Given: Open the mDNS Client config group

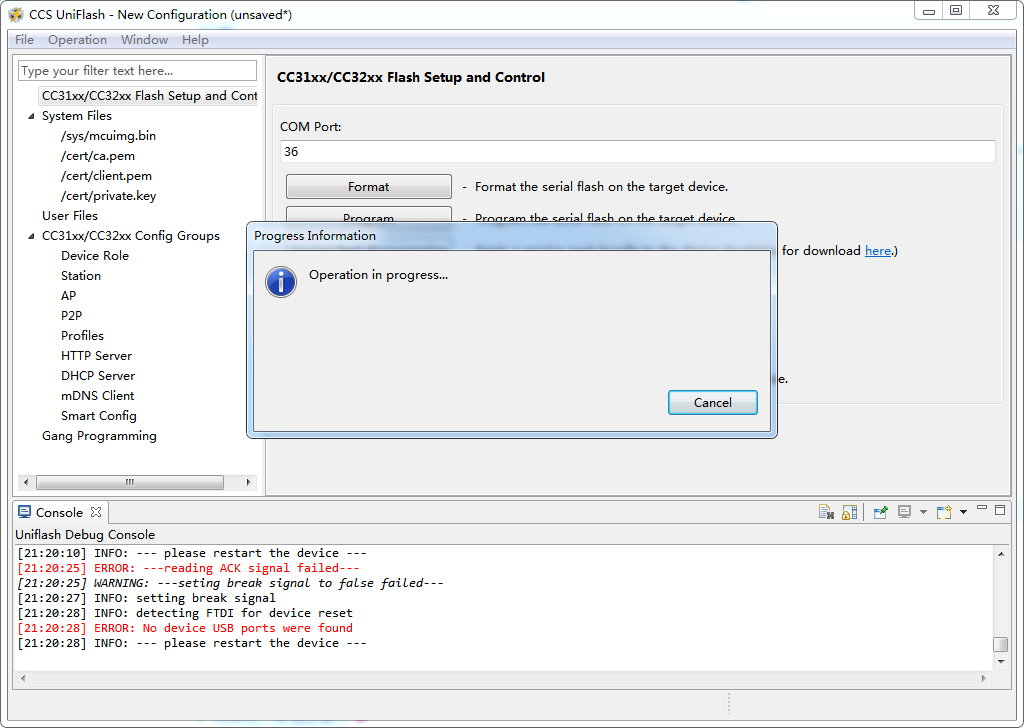Looking at the screenshot, I should 97,396.
